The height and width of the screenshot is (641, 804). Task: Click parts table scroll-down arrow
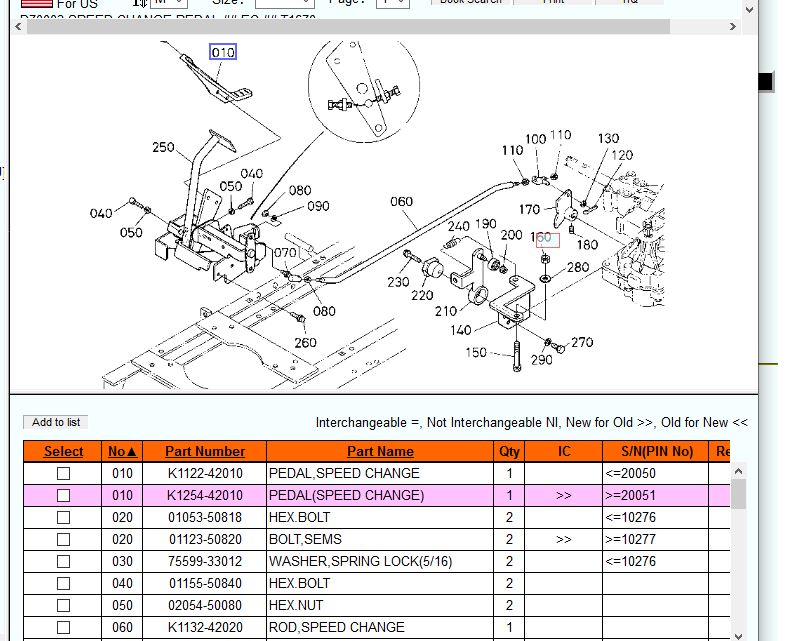pyautogui.click(x=738, y=636)
